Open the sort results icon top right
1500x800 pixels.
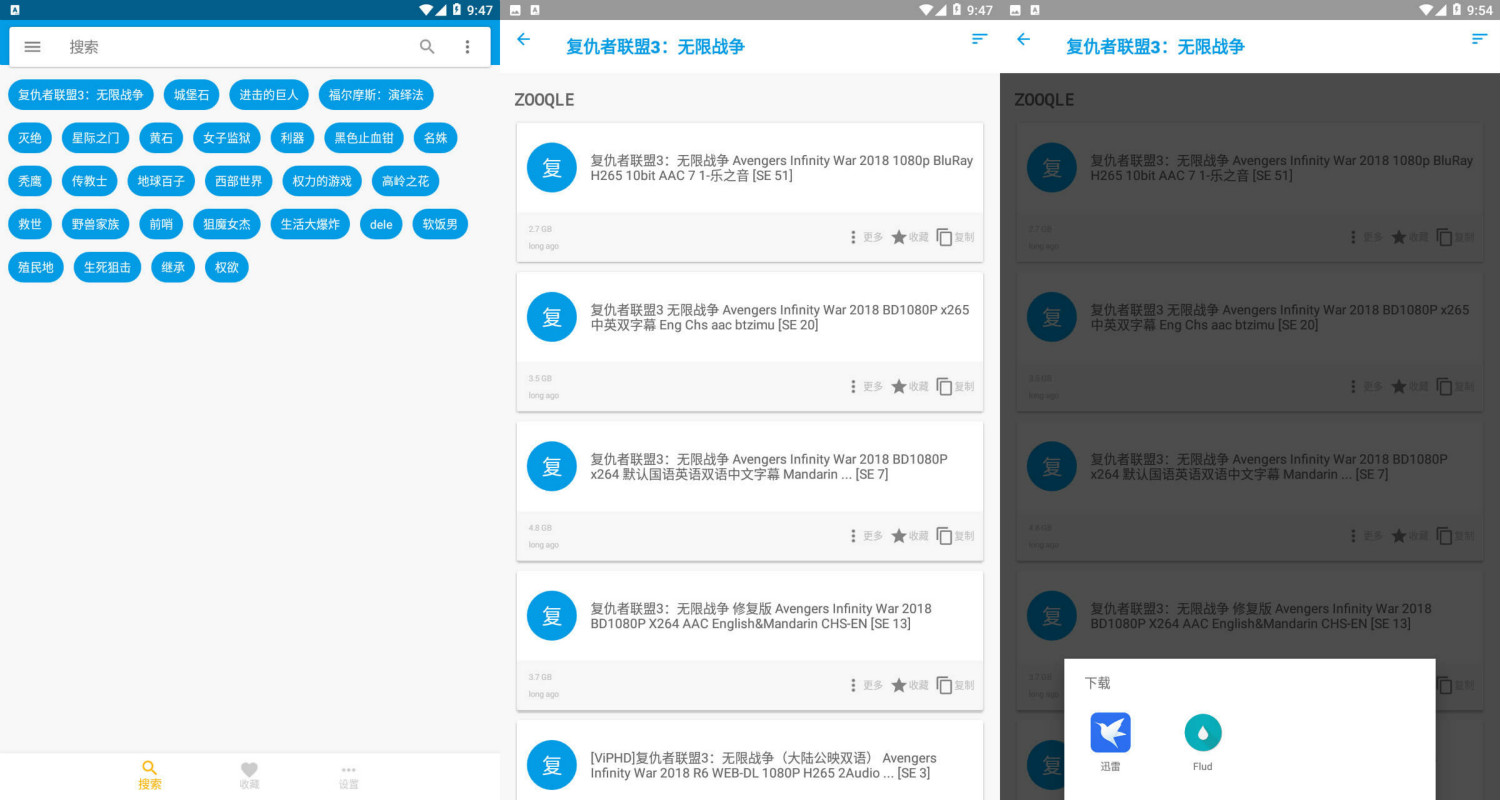pyautogui.click(x=978, y=38)
